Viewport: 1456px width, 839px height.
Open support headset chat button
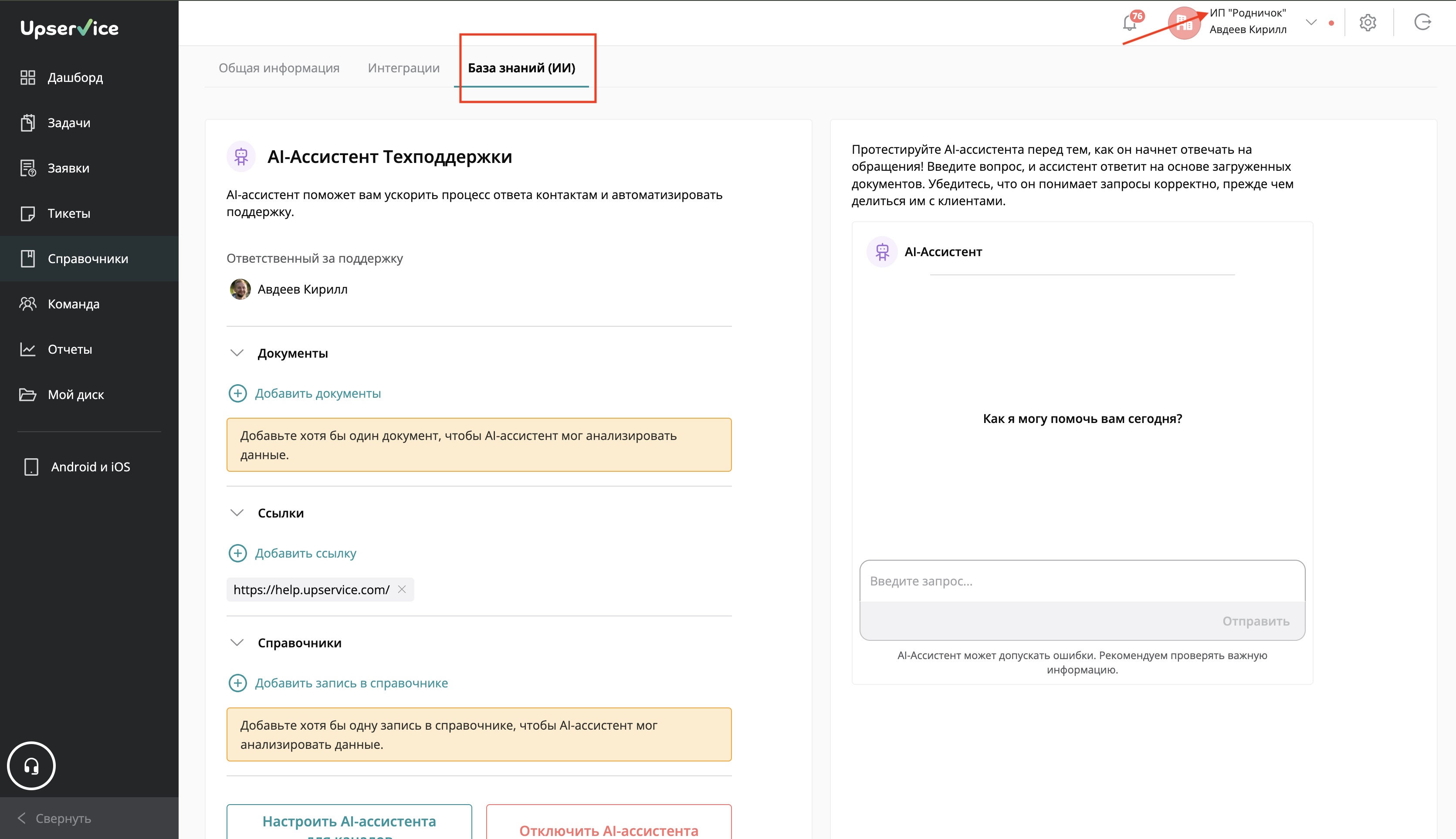point(31,765)
